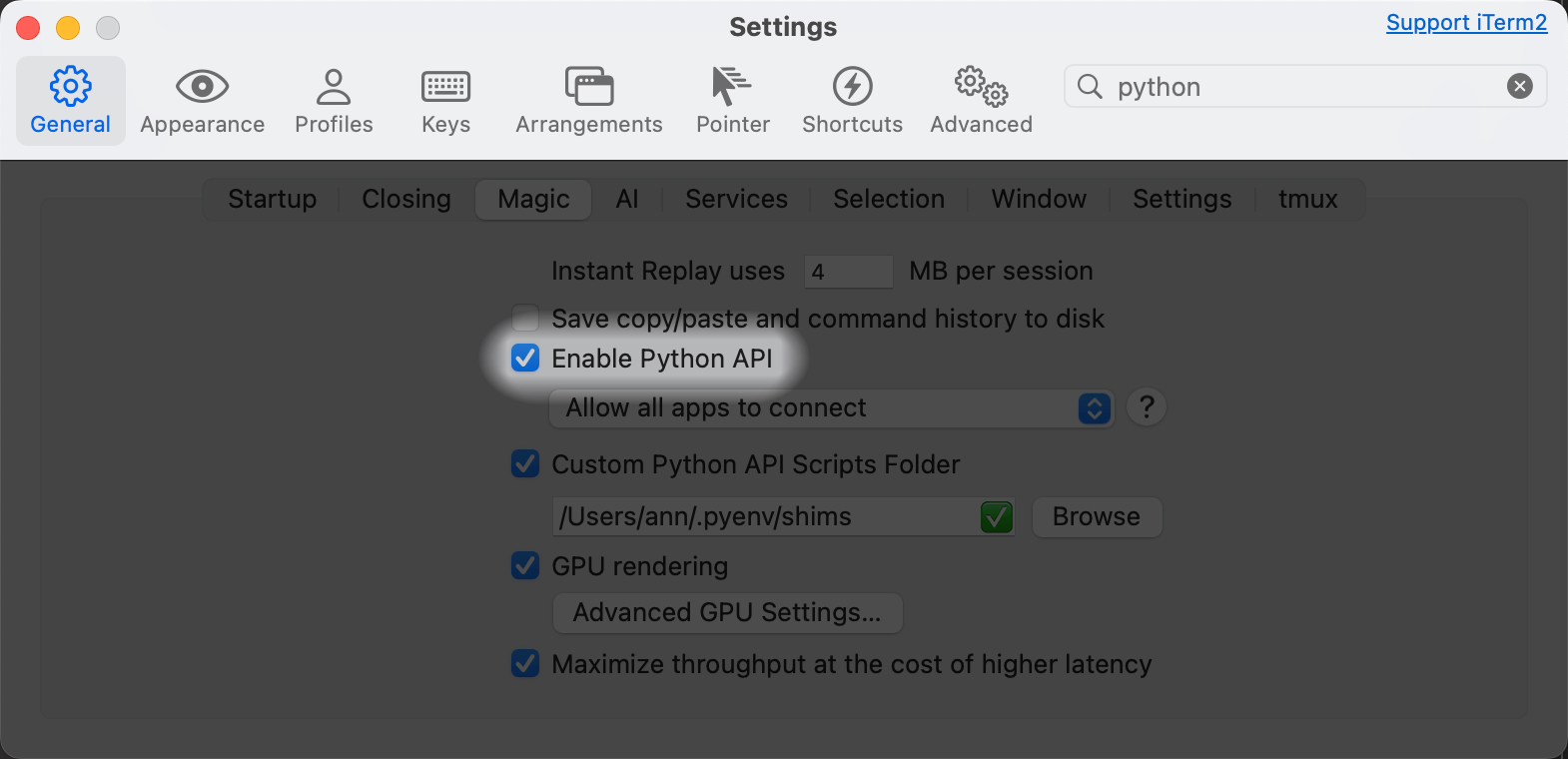
Task: Open the General settings pane
Action: pyautogui.click(x=70, y=101)
